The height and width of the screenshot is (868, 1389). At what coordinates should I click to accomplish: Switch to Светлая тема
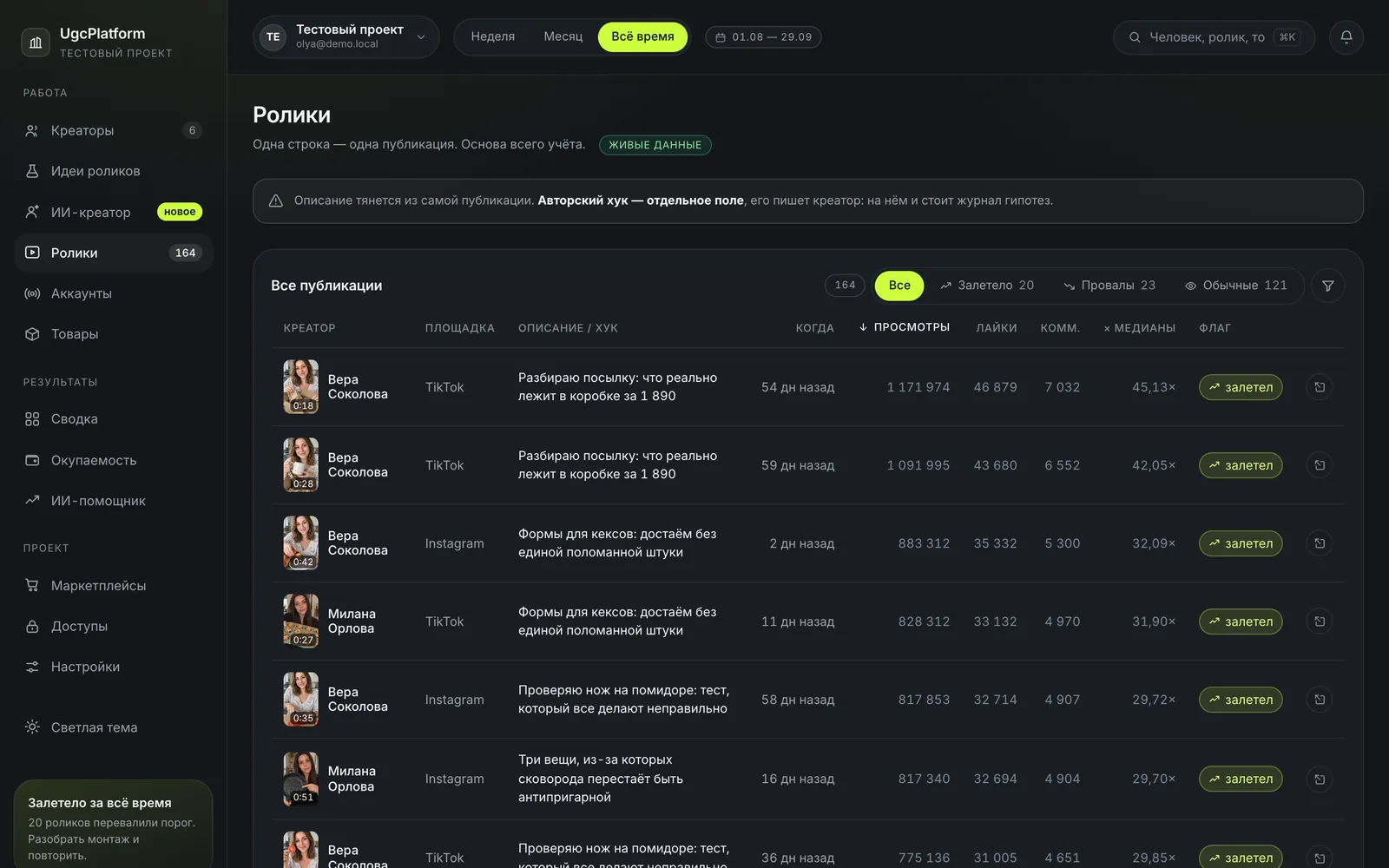(x=114, y=727)
